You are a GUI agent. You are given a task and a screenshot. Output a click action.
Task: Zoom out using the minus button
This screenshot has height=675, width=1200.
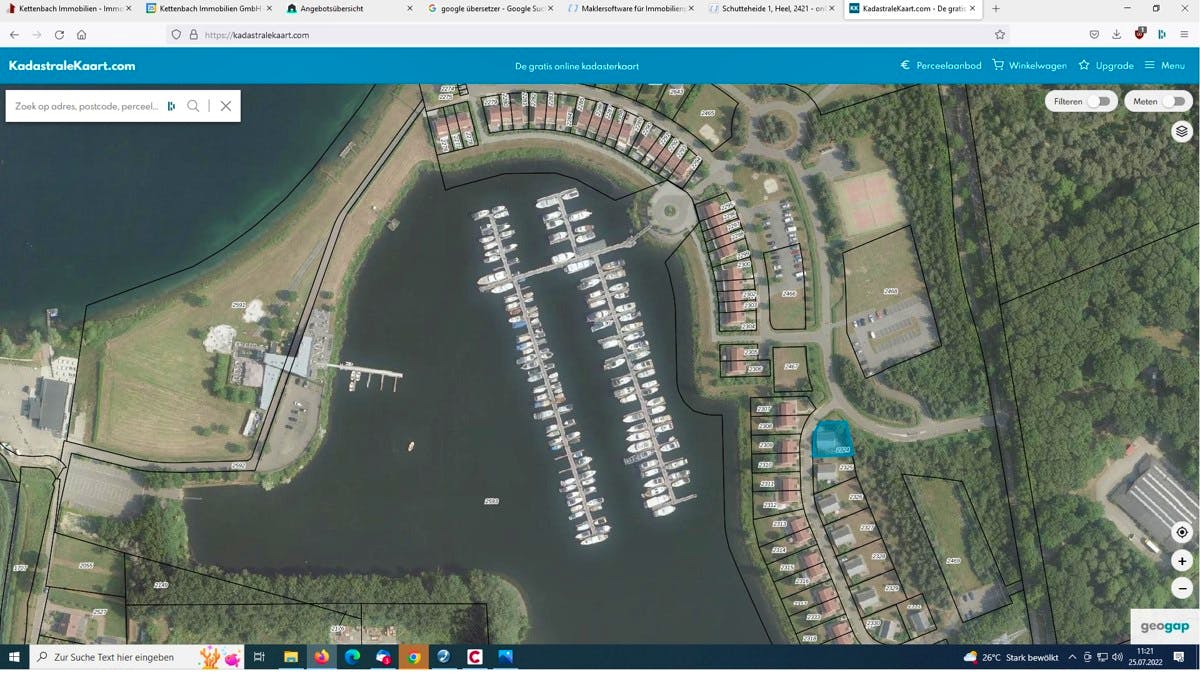[x=1181, y=588]
